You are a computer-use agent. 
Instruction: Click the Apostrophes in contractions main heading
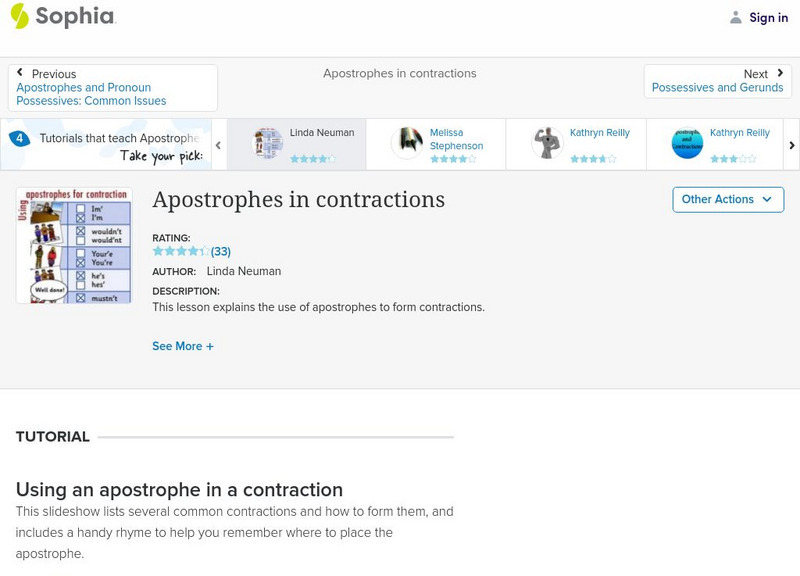[298, 200]
